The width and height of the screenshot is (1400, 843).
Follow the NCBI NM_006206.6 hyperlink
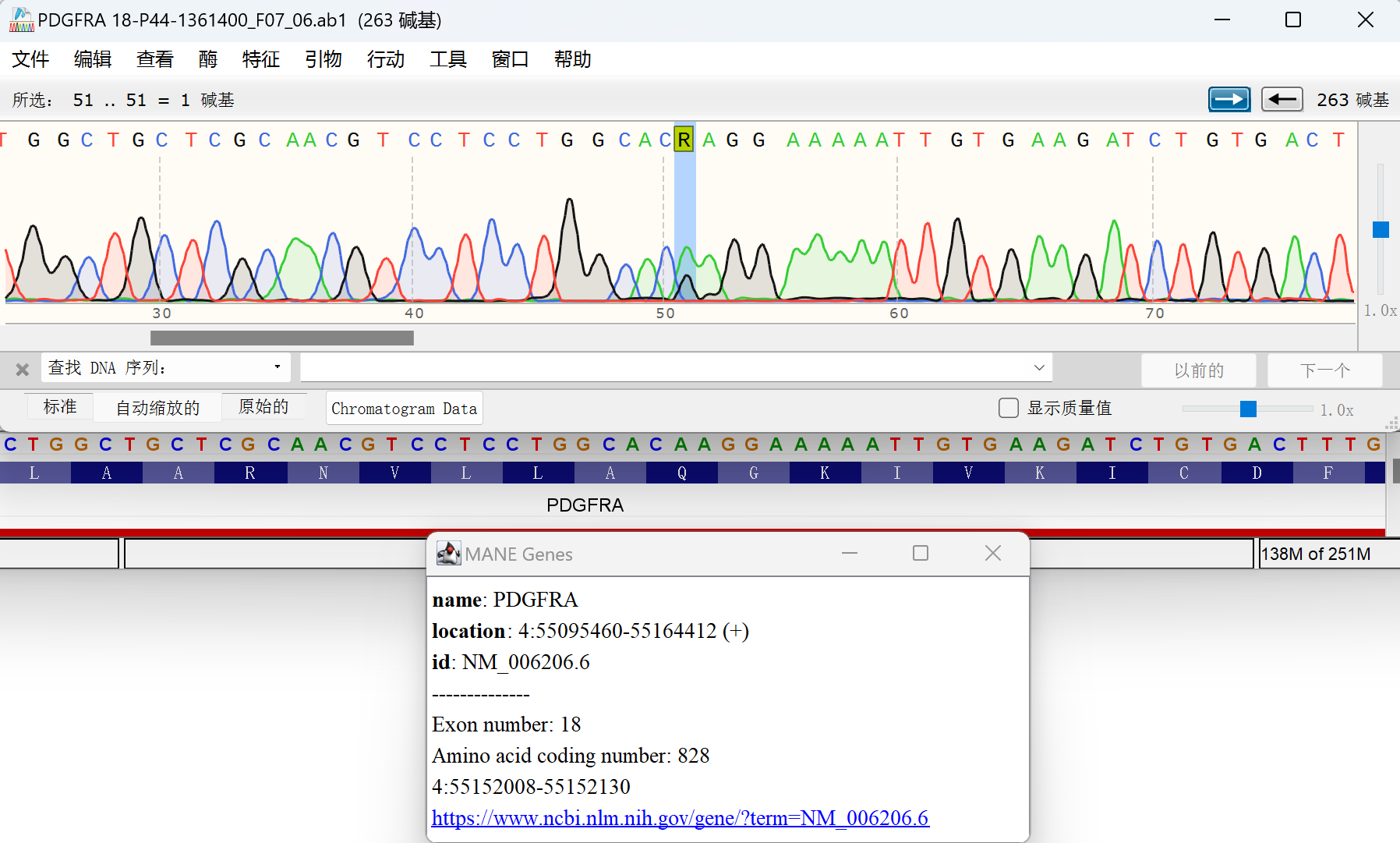click(x=680, y=817)
